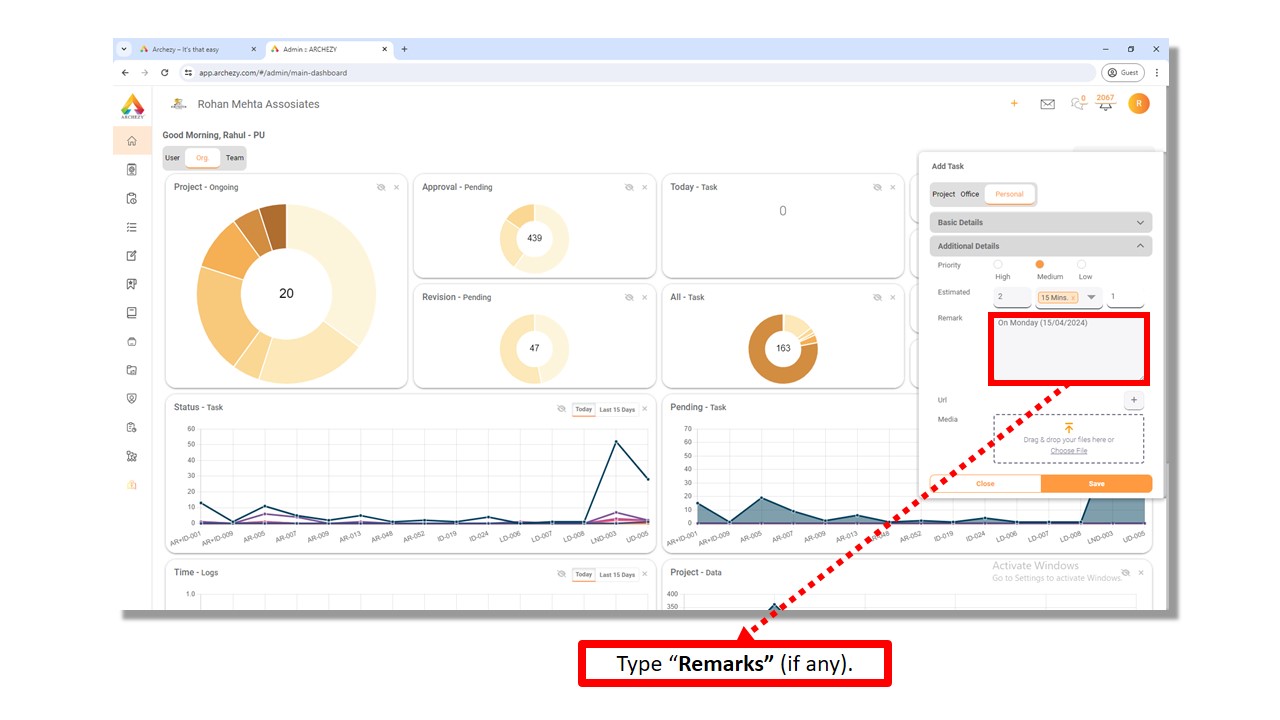Open the shield user icon in sidebar
Image resolution: width=1280 pixels, height=720 pixels.
[132, 398]
